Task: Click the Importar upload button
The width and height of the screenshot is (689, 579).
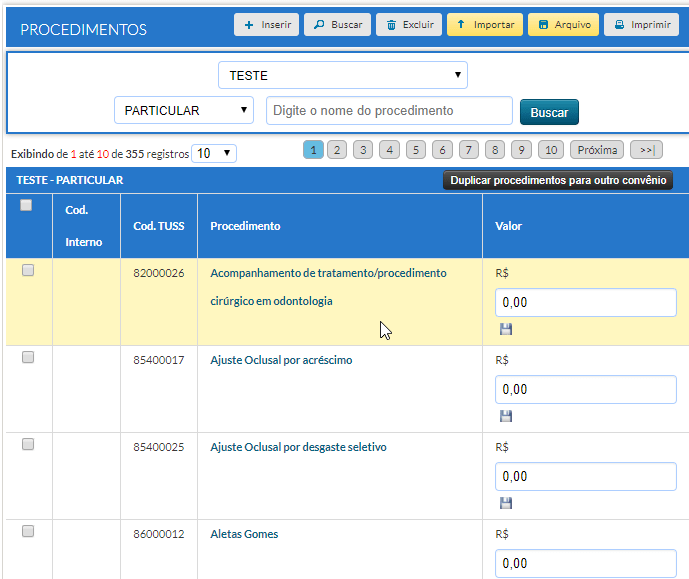Action: [x=485, y=25]
